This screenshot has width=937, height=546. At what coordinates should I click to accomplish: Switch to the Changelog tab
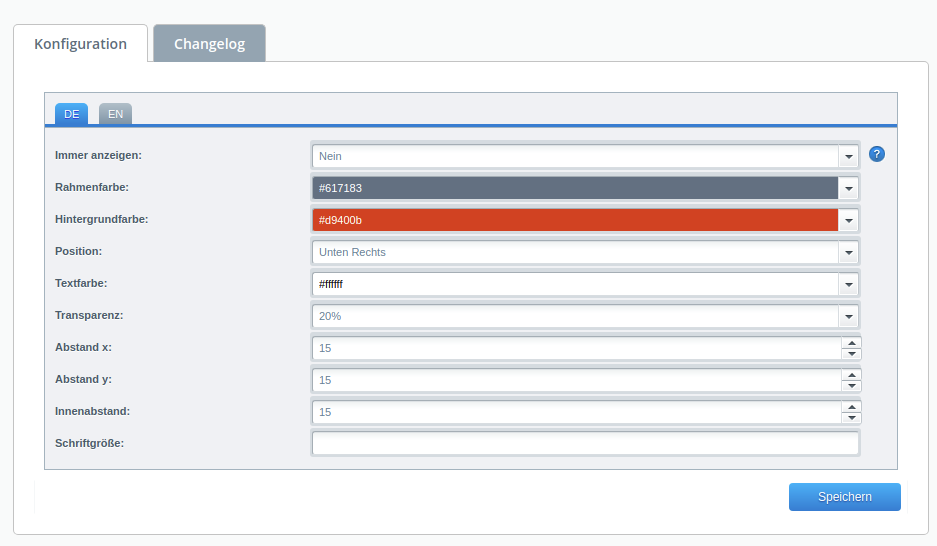pyautogui.click(x=209, y=44)
